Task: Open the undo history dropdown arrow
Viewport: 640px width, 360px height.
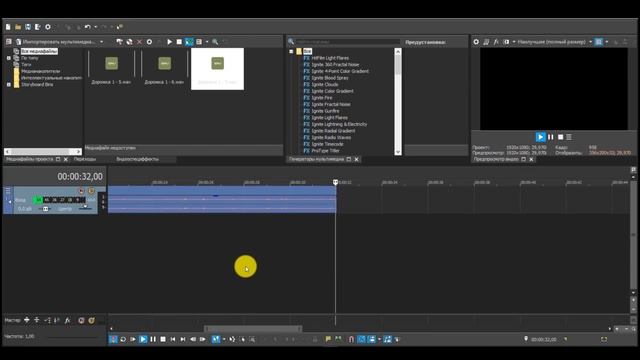Action: tap(96, 27)
